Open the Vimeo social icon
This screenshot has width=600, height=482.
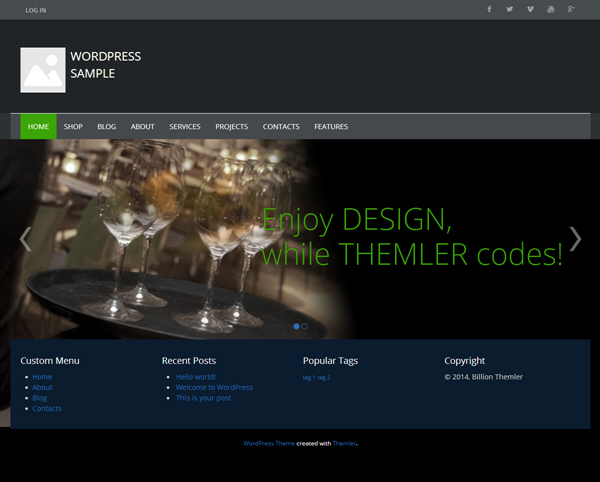tap(529, 10)
